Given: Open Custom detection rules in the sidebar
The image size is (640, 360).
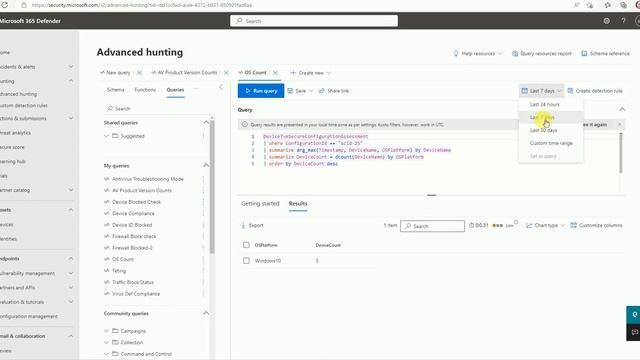Looking at the screenshot, I should click(24, 106).
